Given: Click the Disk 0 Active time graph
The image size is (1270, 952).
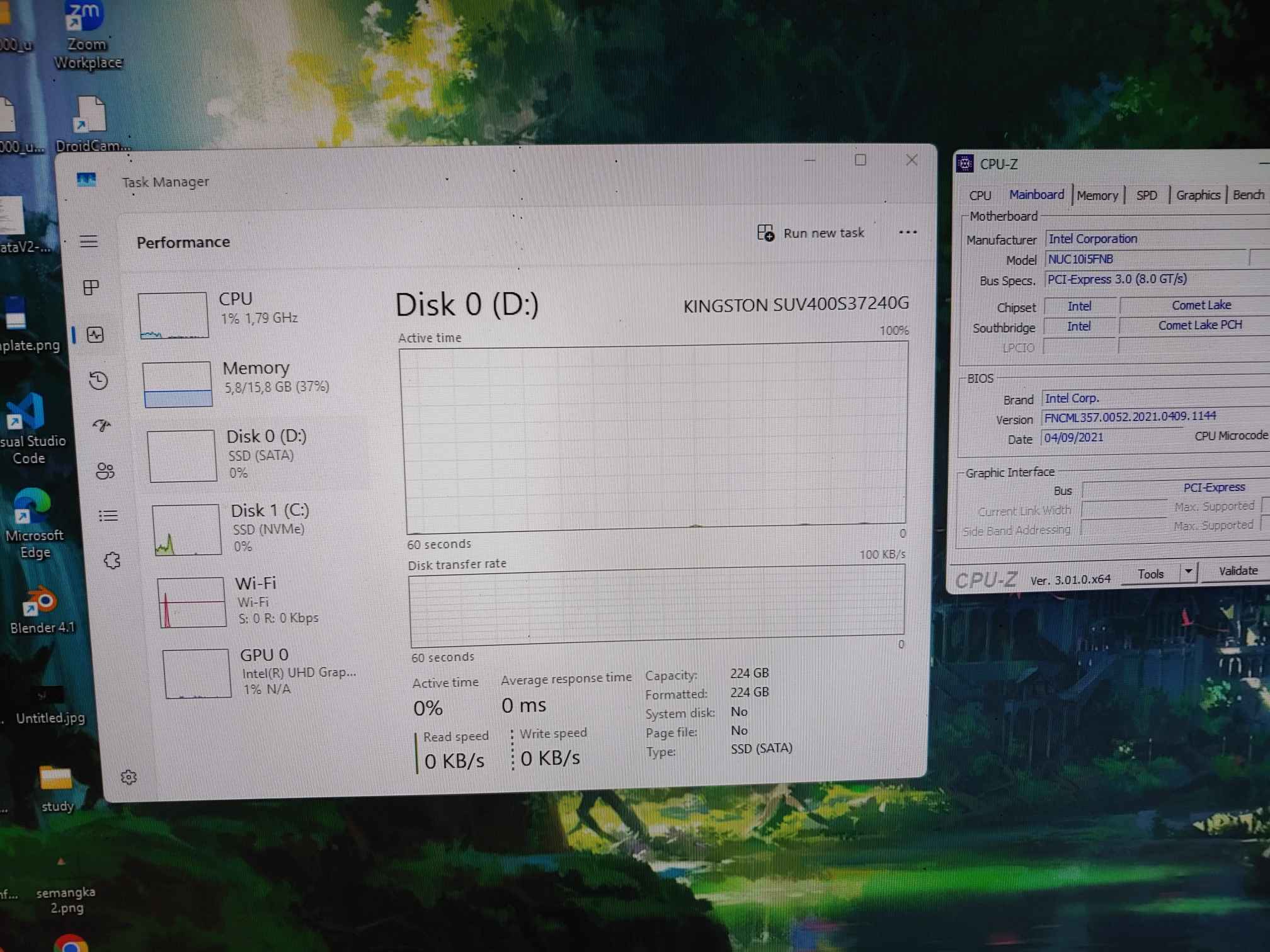Looking at the screenshot, I should (655, 436).
